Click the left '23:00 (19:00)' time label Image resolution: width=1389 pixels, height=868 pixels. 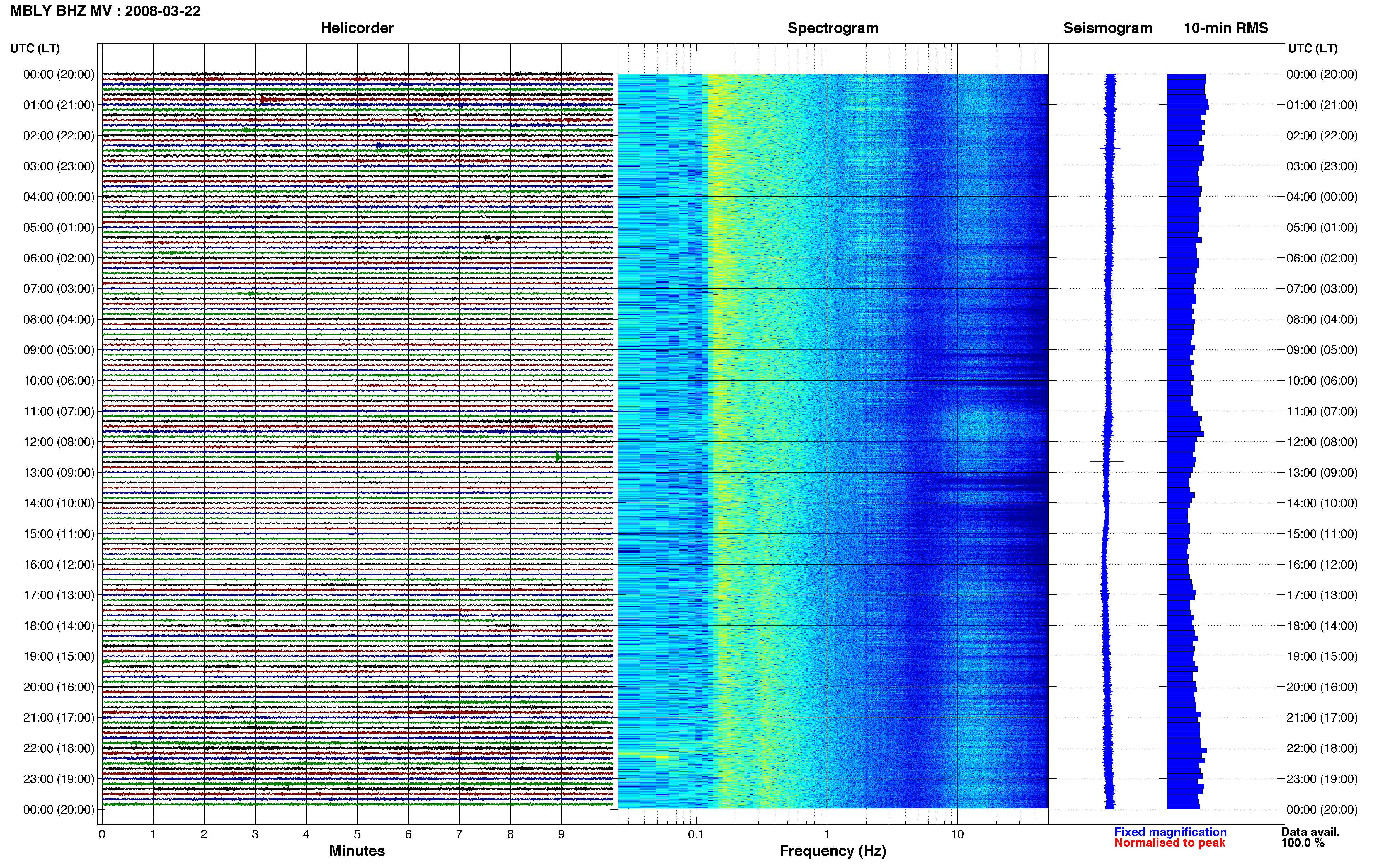[x=59, y=779]
